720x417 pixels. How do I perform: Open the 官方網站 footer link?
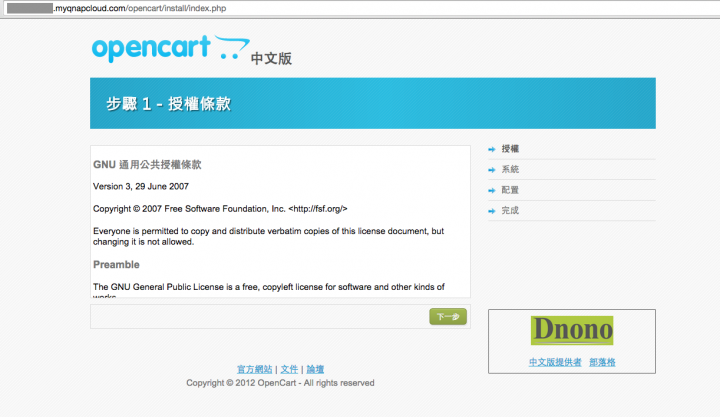[x=254, y=369]
